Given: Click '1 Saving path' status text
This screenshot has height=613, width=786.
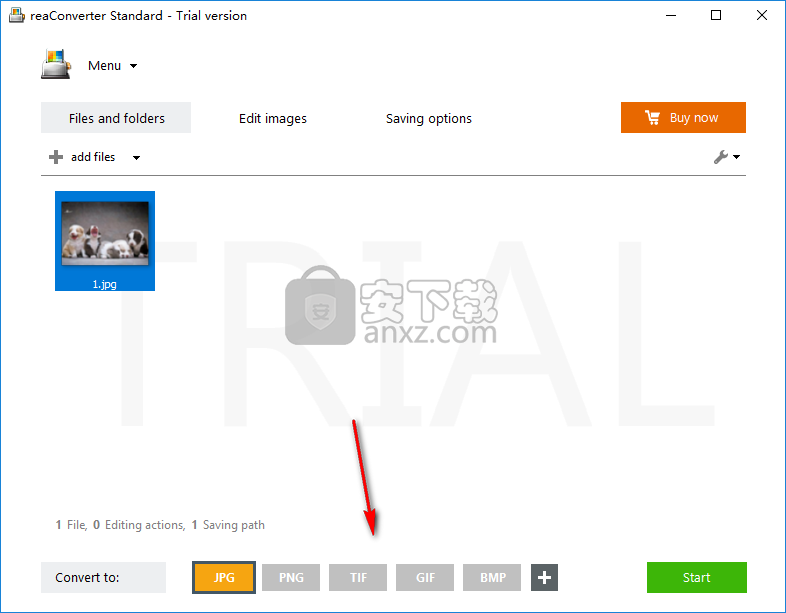Looking at the screenshot, I should tap(228, 525).
